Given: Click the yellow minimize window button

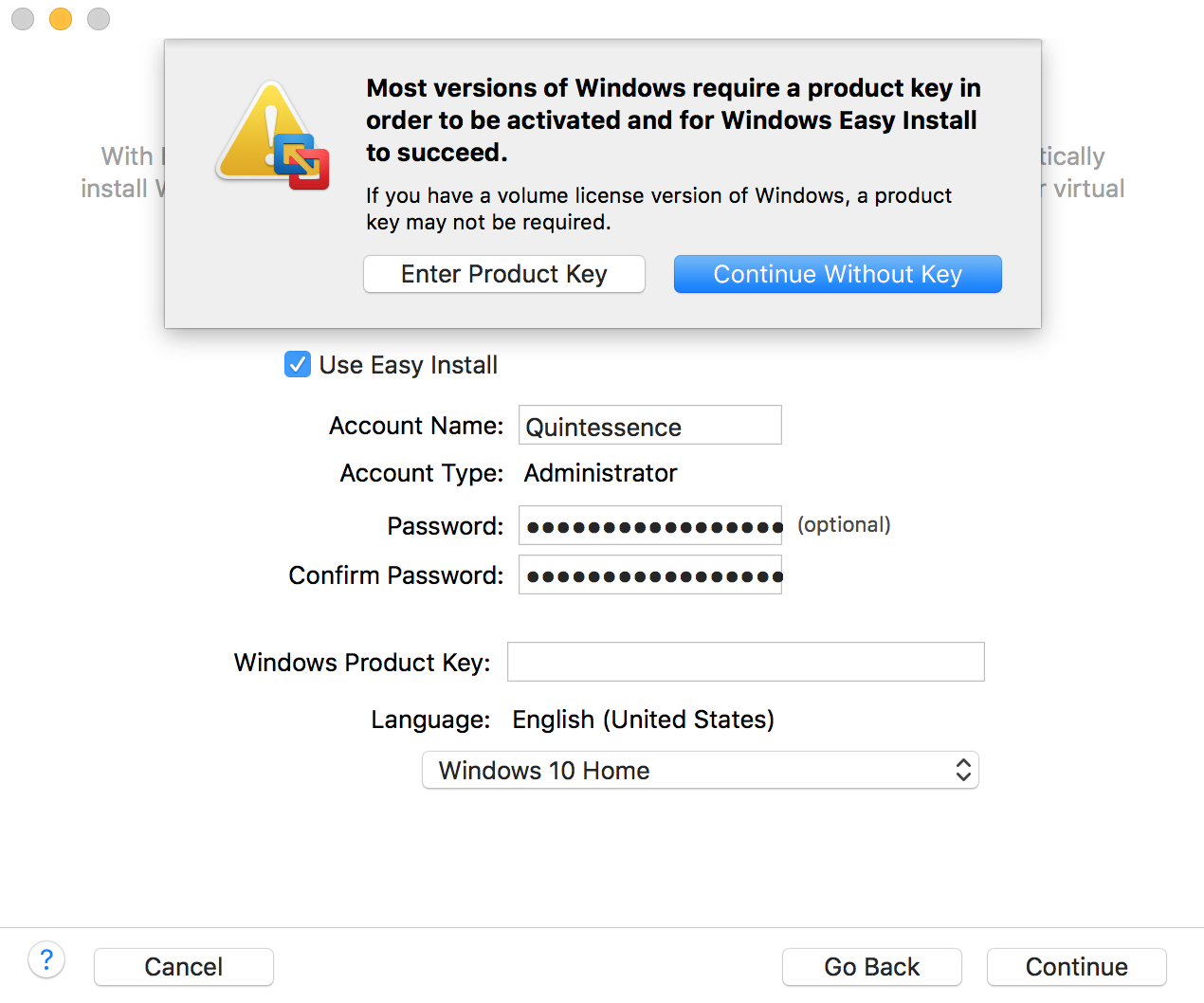Looking at the screenshot, I should click(x=61, y=19).
